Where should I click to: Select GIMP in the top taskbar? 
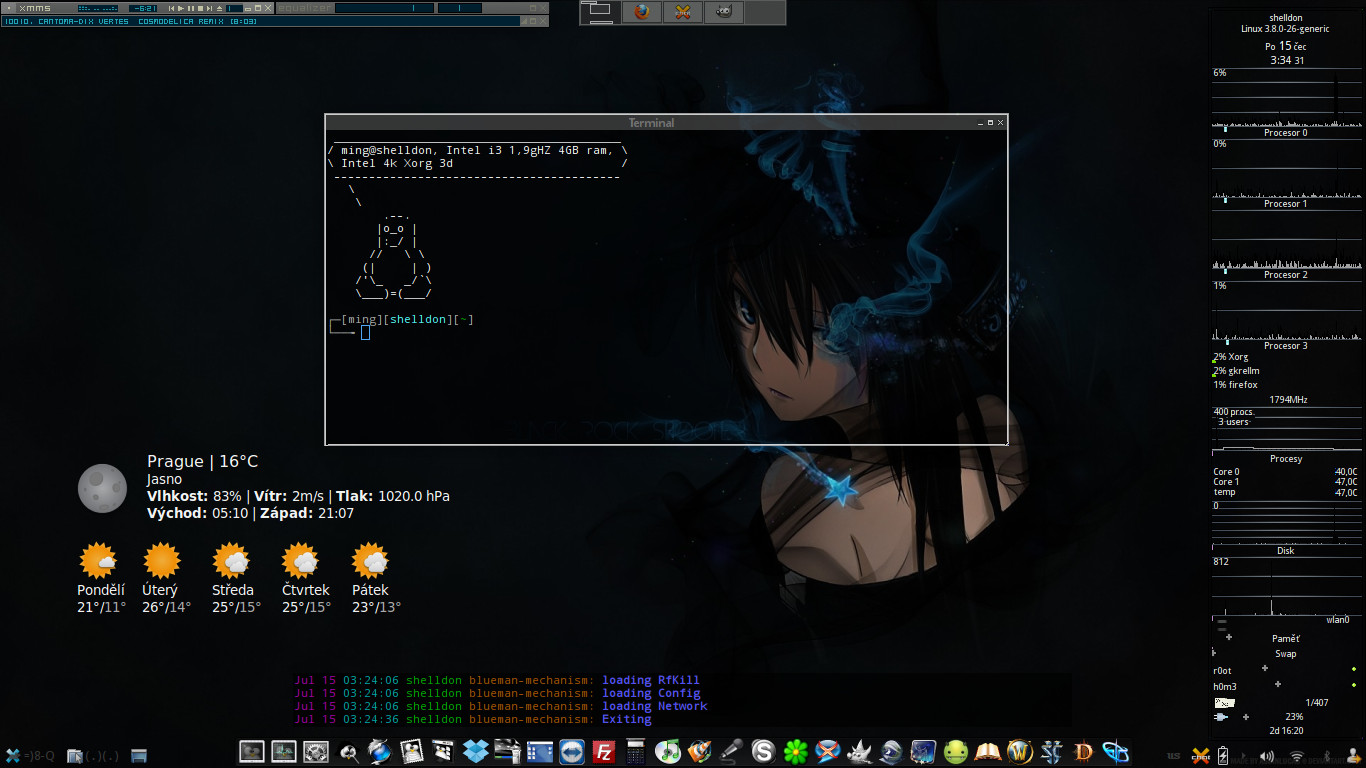(722, 12)
